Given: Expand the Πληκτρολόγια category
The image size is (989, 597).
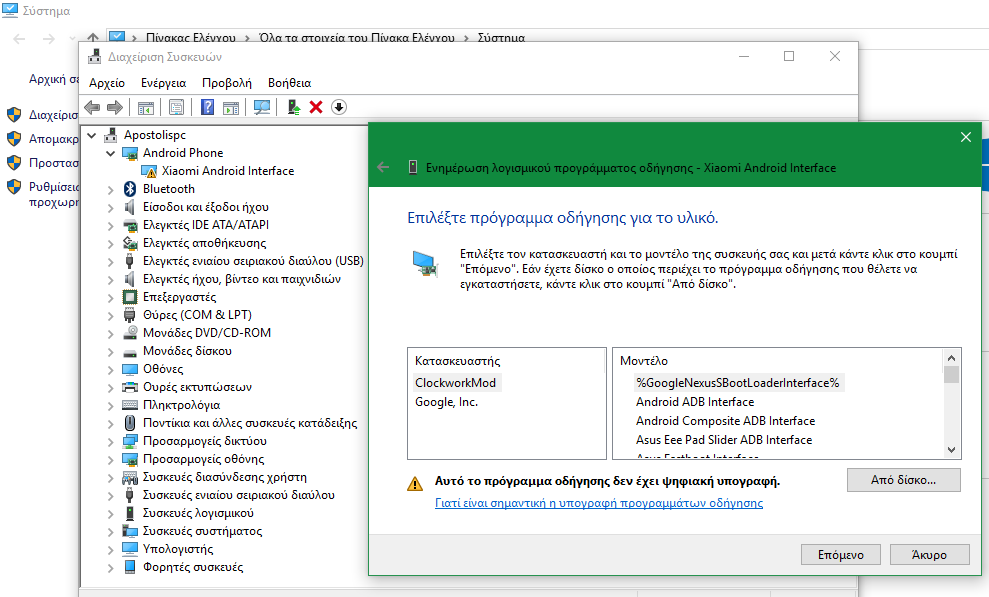Looking at the screenshot, I should pos(110,405).
